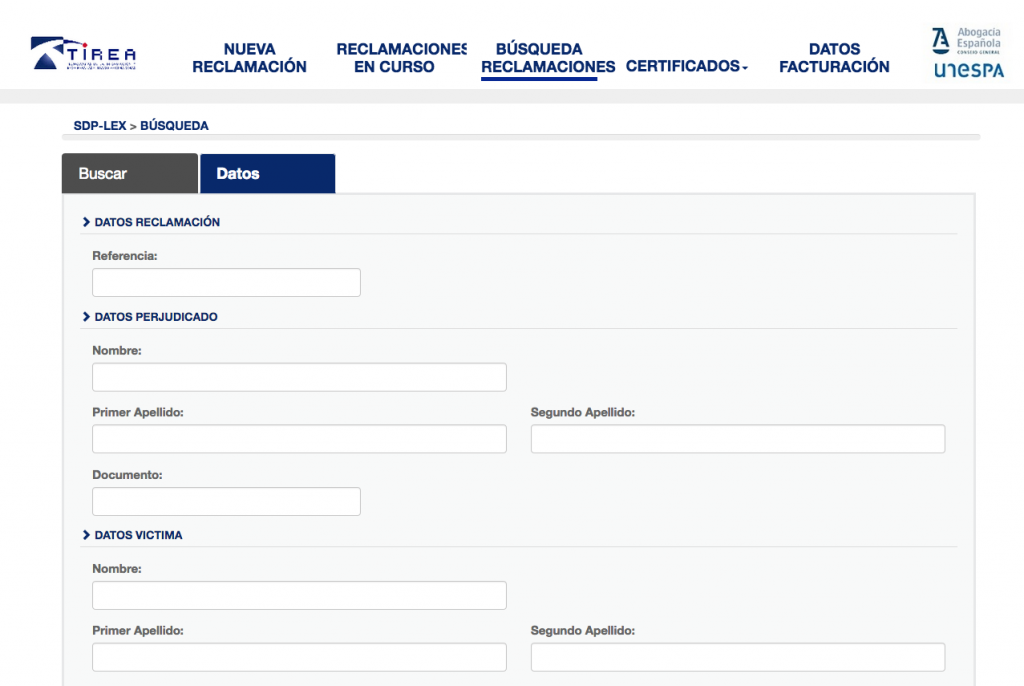The image size is (1024, 686).
Task: Click Victima Primer Apellido field
Action: (x=299, y=657)
